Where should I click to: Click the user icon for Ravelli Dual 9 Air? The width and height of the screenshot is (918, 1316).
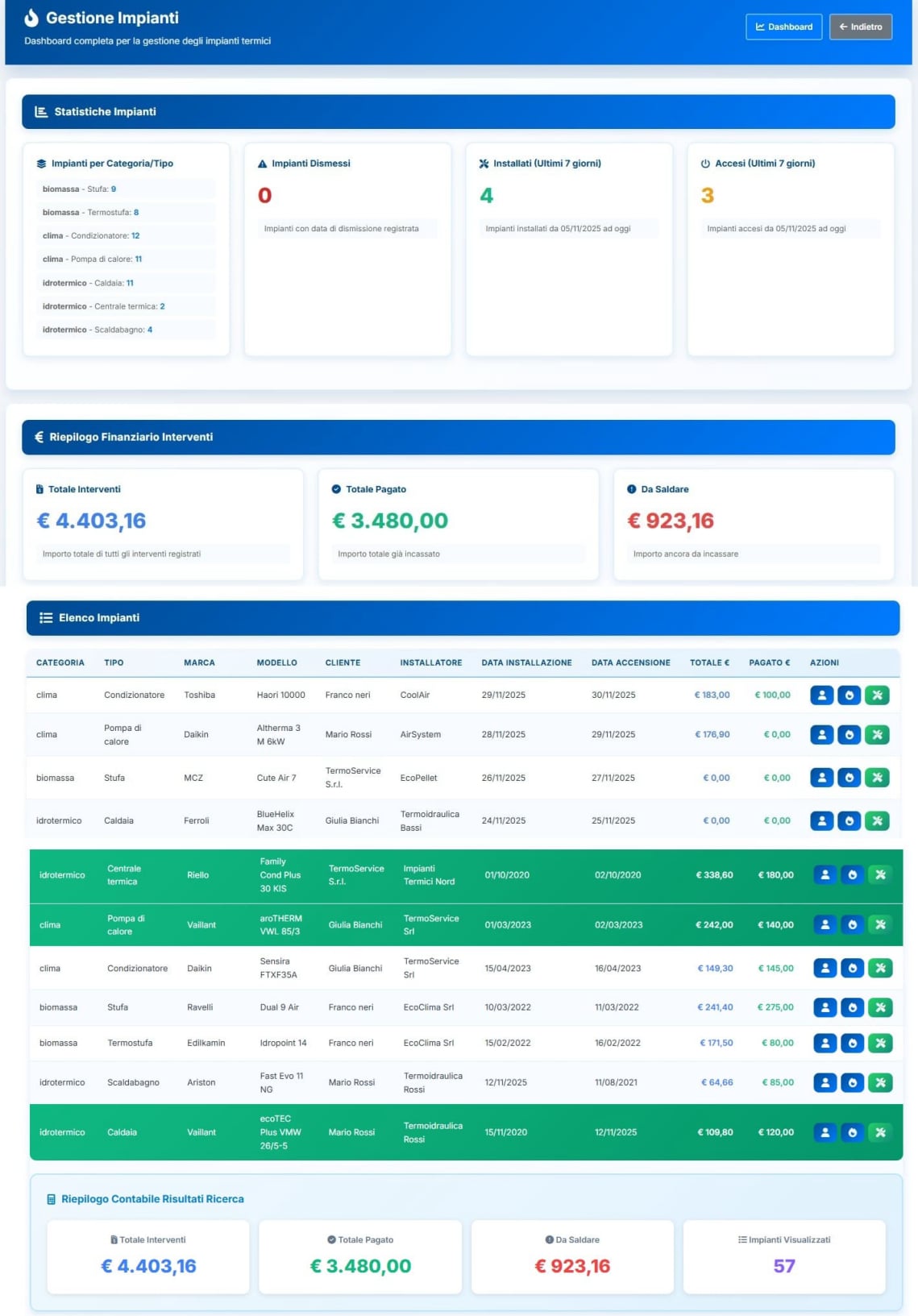point(825,1007)
